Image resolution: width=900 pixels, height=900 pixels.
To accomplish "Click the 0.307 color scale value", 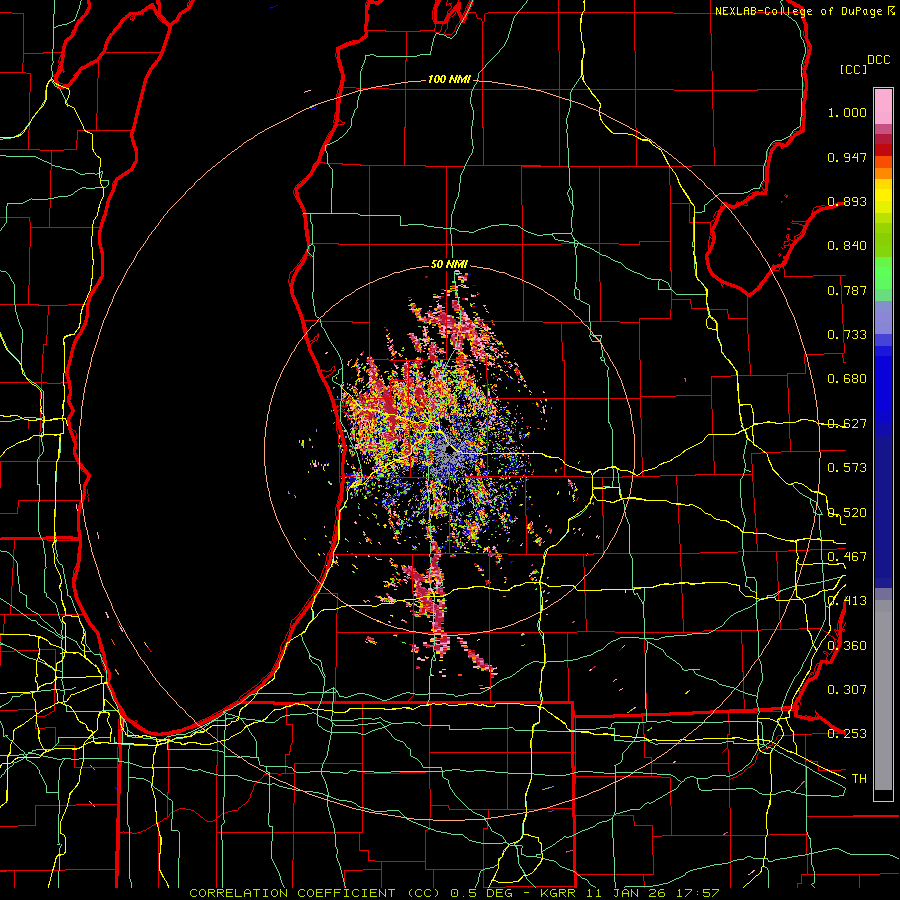I will 847,690.
